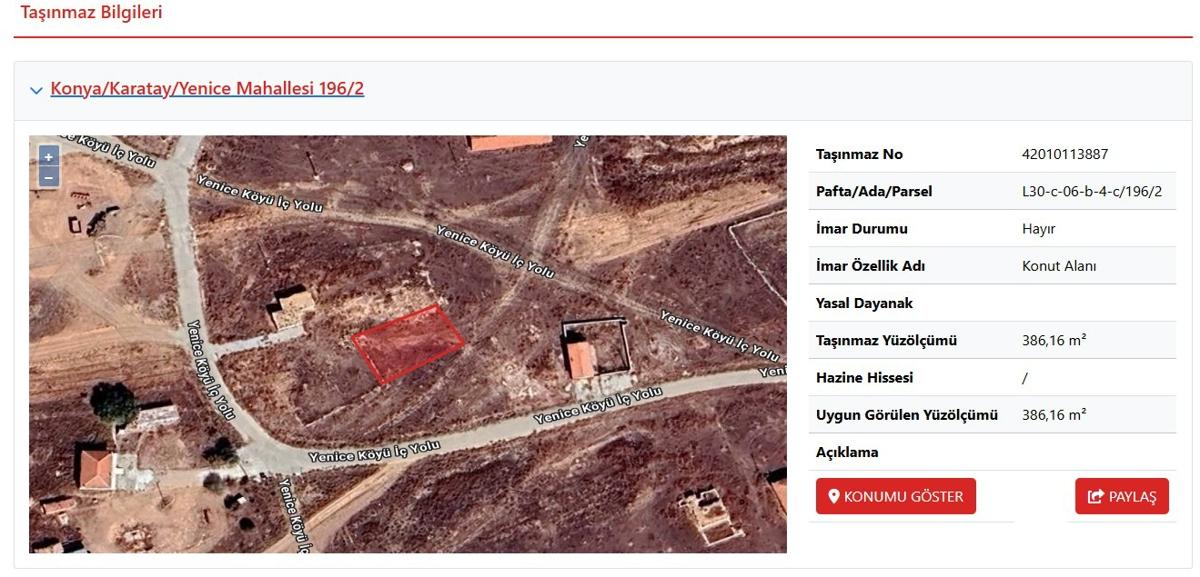Viewport: 1200px width, 577px height.
Task: Select the Konut Alanı zoning value
Action: pos(1059,266)
